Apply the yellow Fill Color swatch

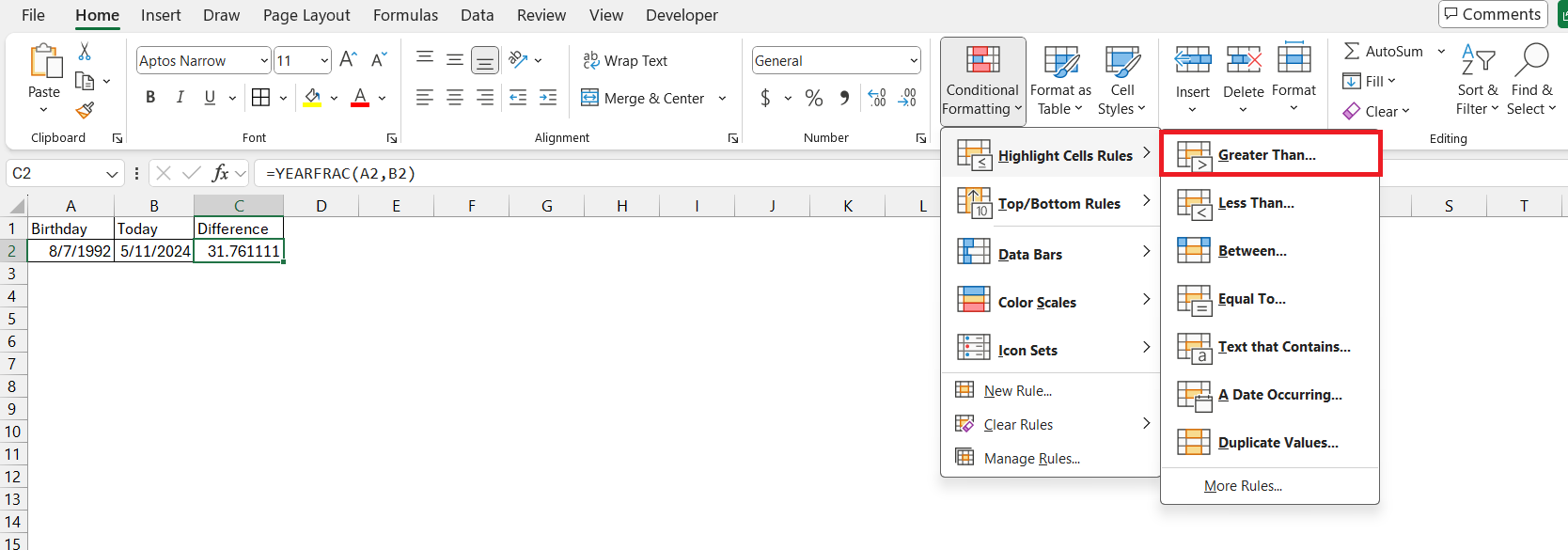click(313, 98)
